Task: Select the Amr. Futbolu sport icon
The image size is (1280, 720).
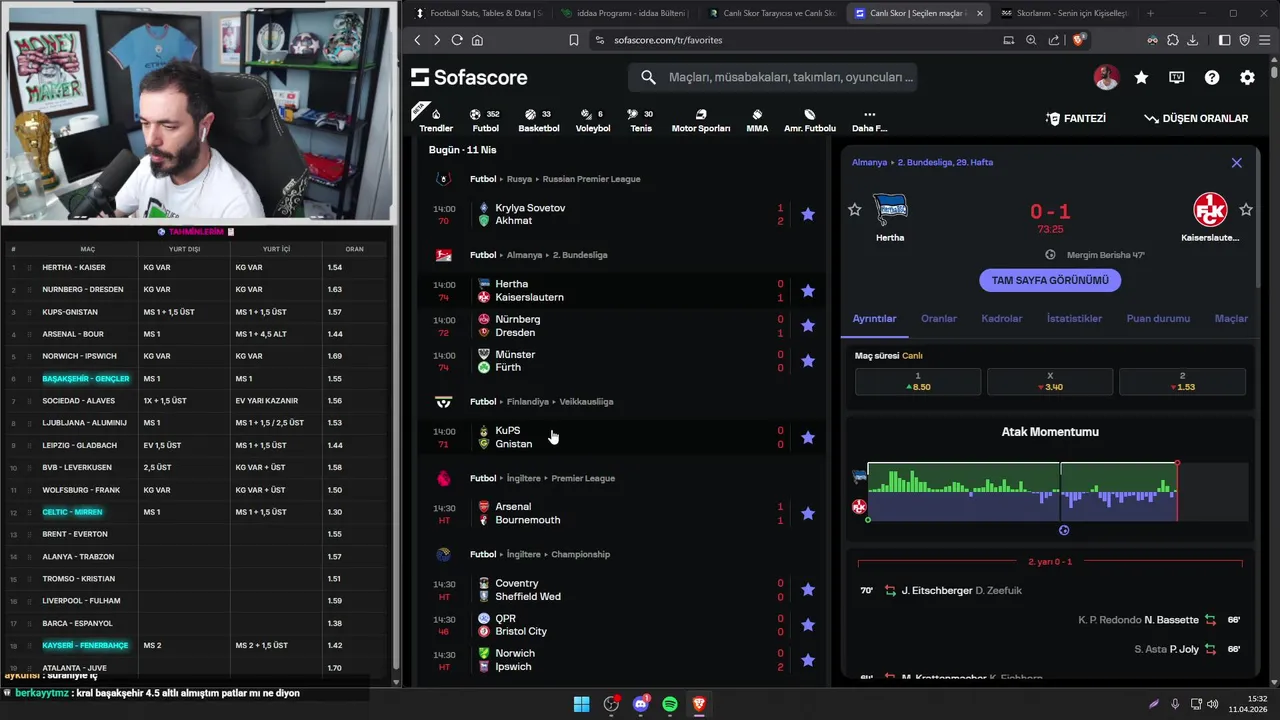Action: (809, 120)
